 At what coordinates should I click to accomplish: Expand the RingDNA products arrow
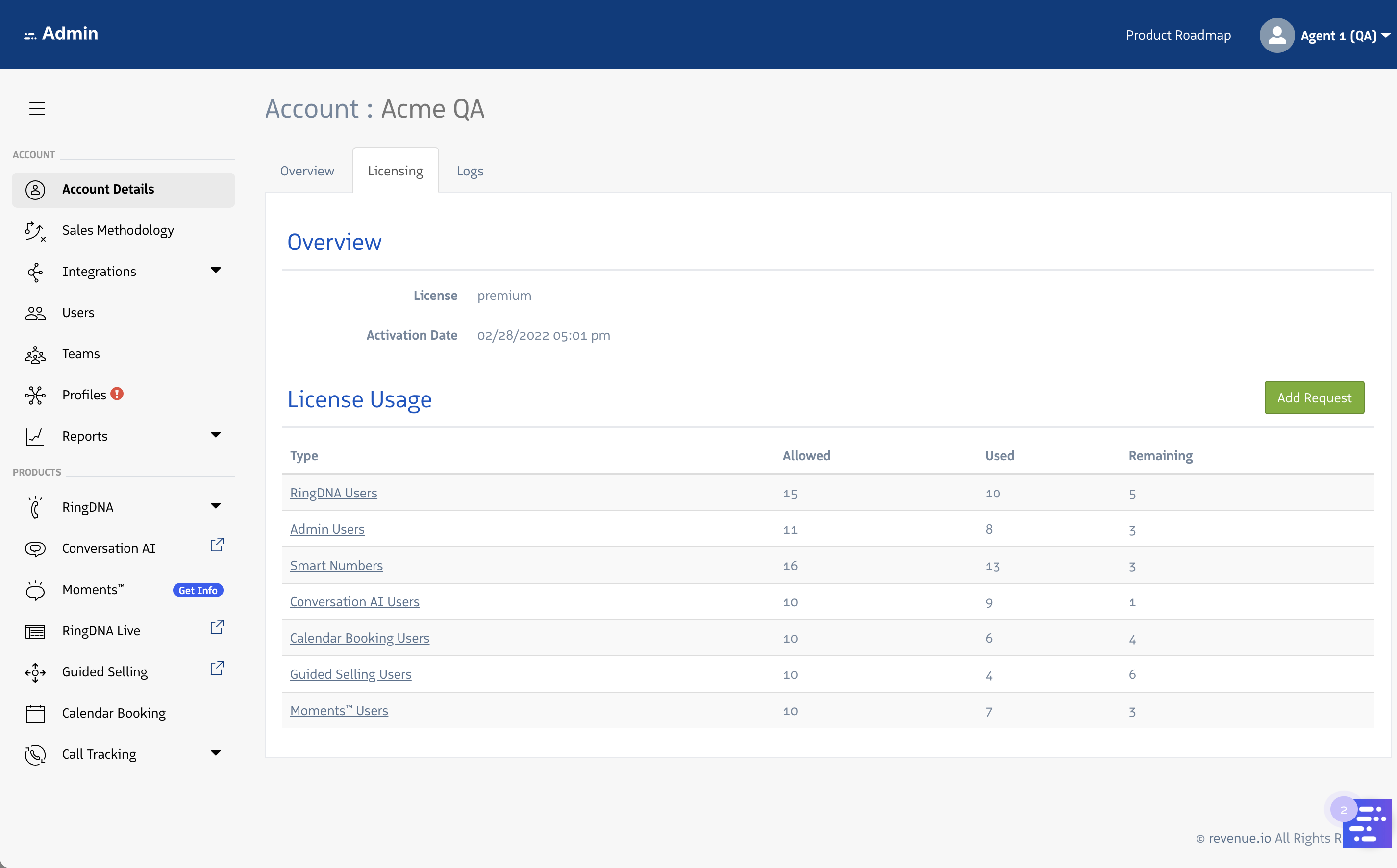point(216,506)
